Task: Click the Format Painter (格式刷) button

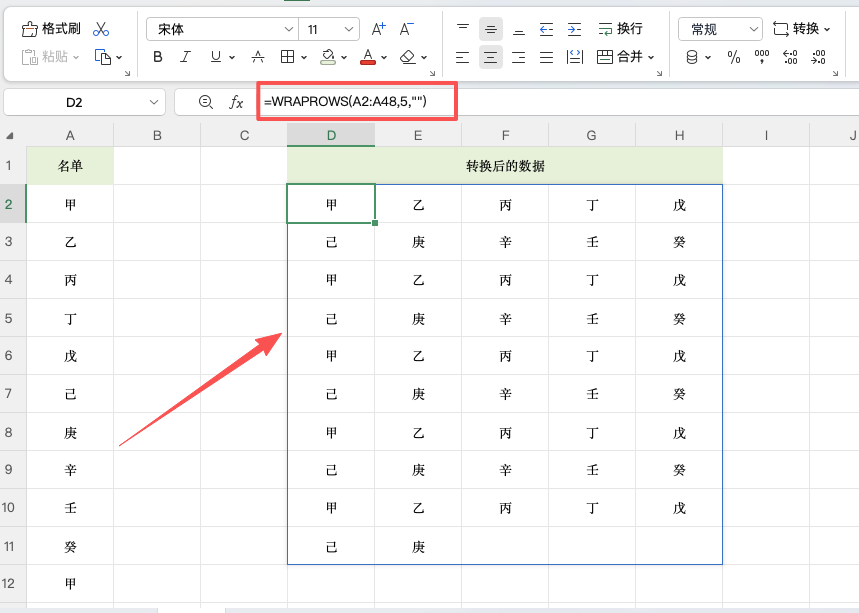Action: point(51,28)
